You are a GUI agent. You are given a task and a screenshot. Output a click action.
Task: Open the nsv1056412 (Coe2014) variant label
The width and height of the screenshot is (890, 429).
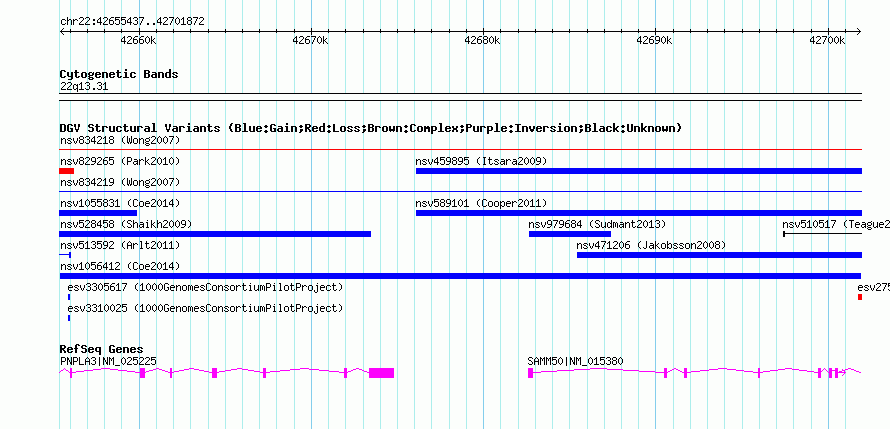120,266
